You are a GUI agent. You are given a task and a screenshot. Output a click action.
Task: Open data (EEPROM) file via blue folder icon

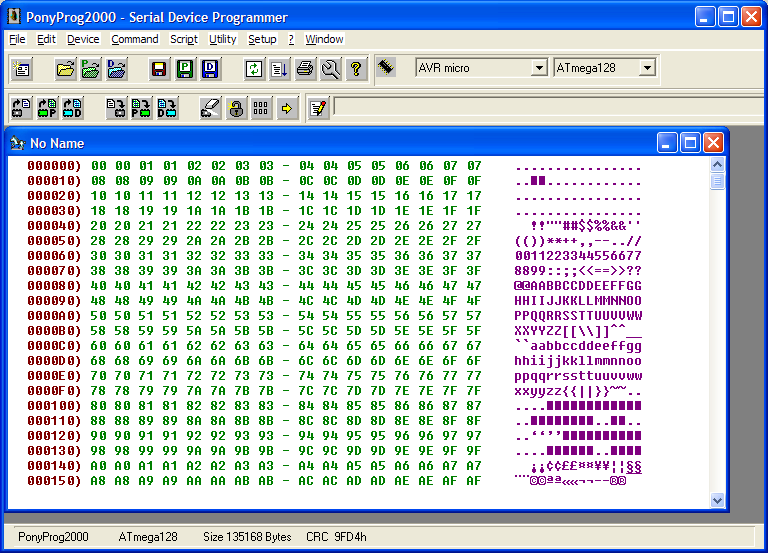(116, 69)
